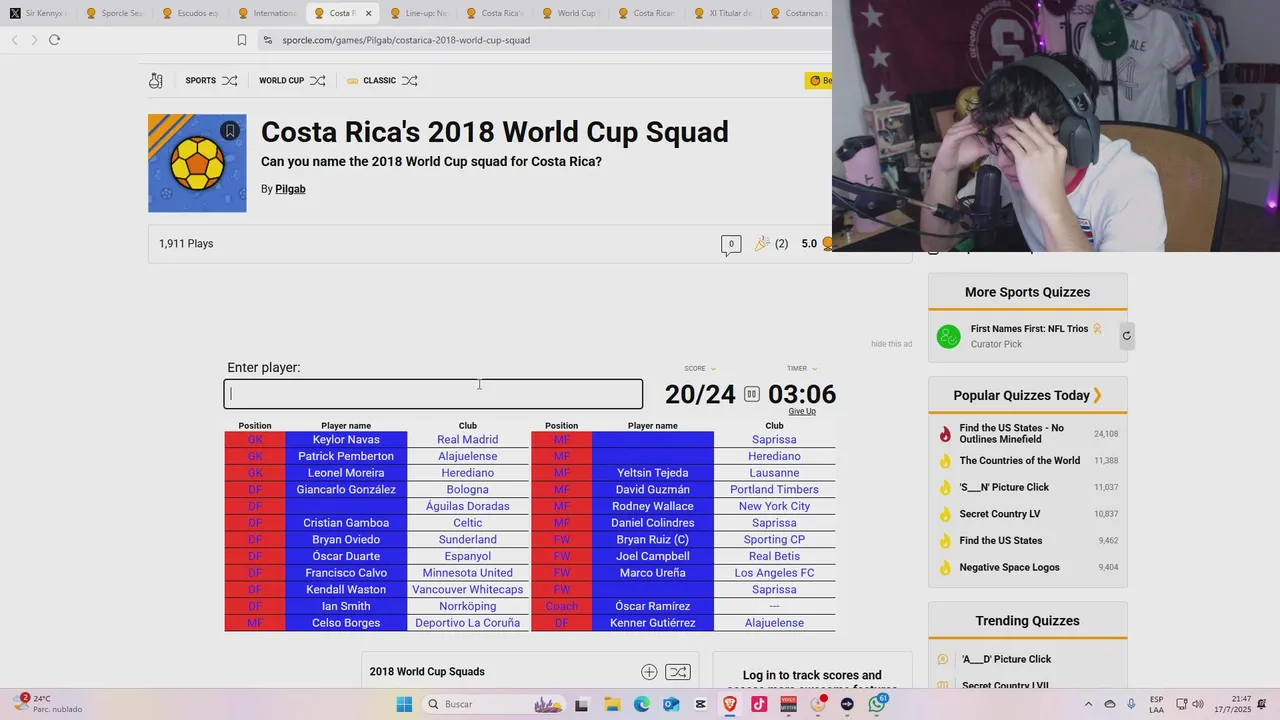Open the WORLD CUP category link
The image size is (1280, 720).
[x=281, y=81]
